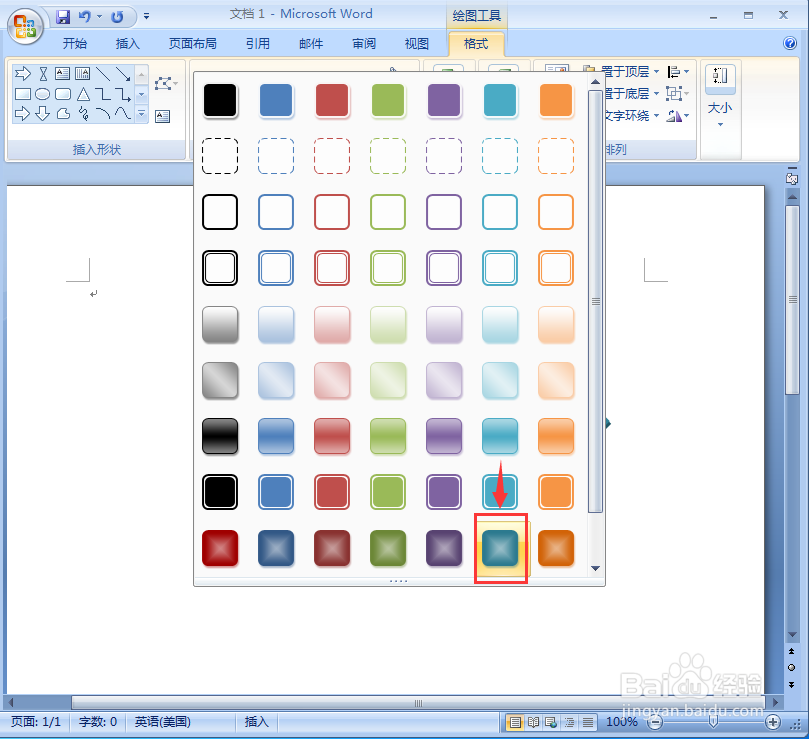This screenshot has width=809, height=739.
Task: Click the 100% zoom level button
Action: coord(621,721)
